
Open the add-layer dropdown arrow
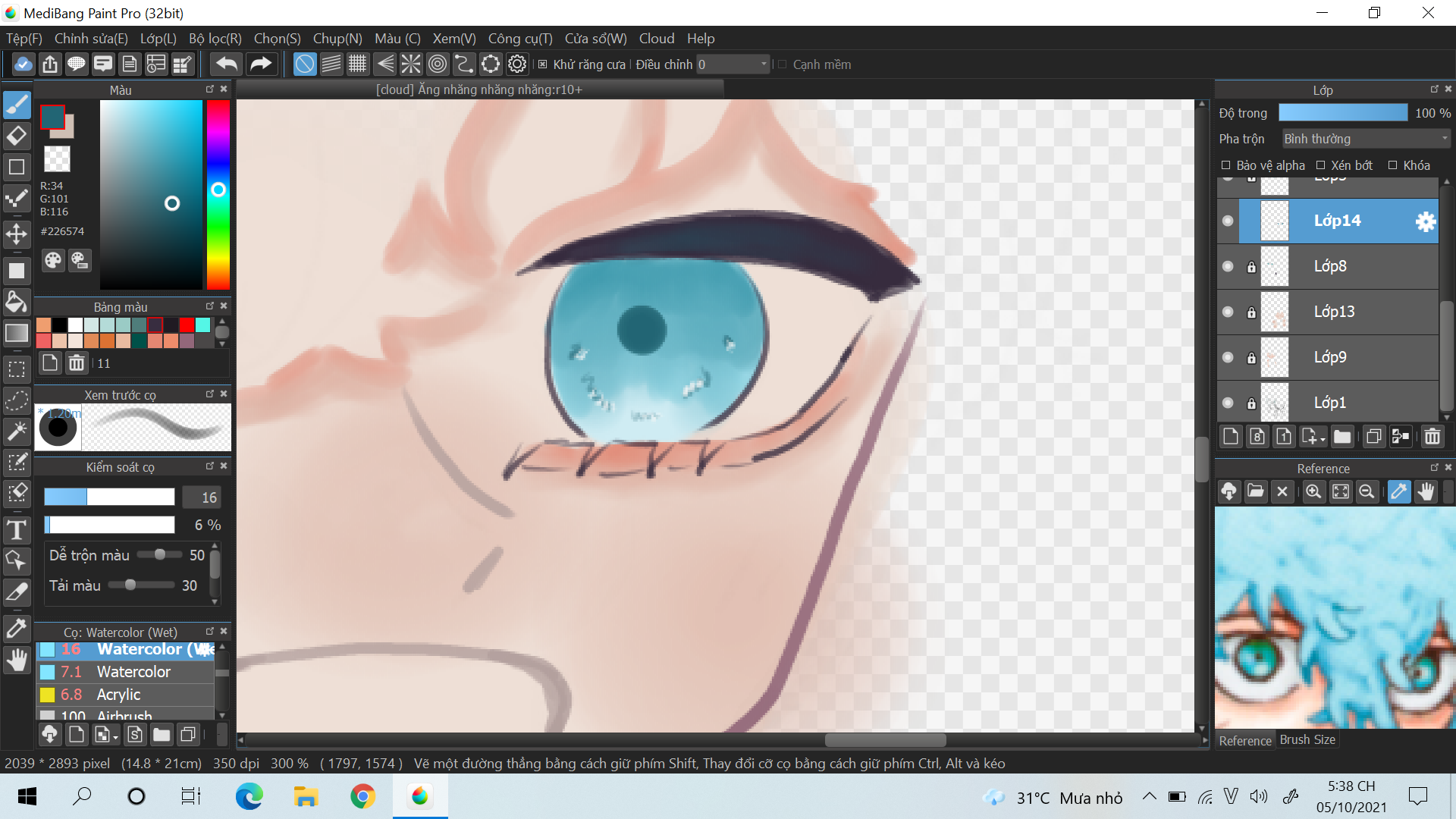1323,438
